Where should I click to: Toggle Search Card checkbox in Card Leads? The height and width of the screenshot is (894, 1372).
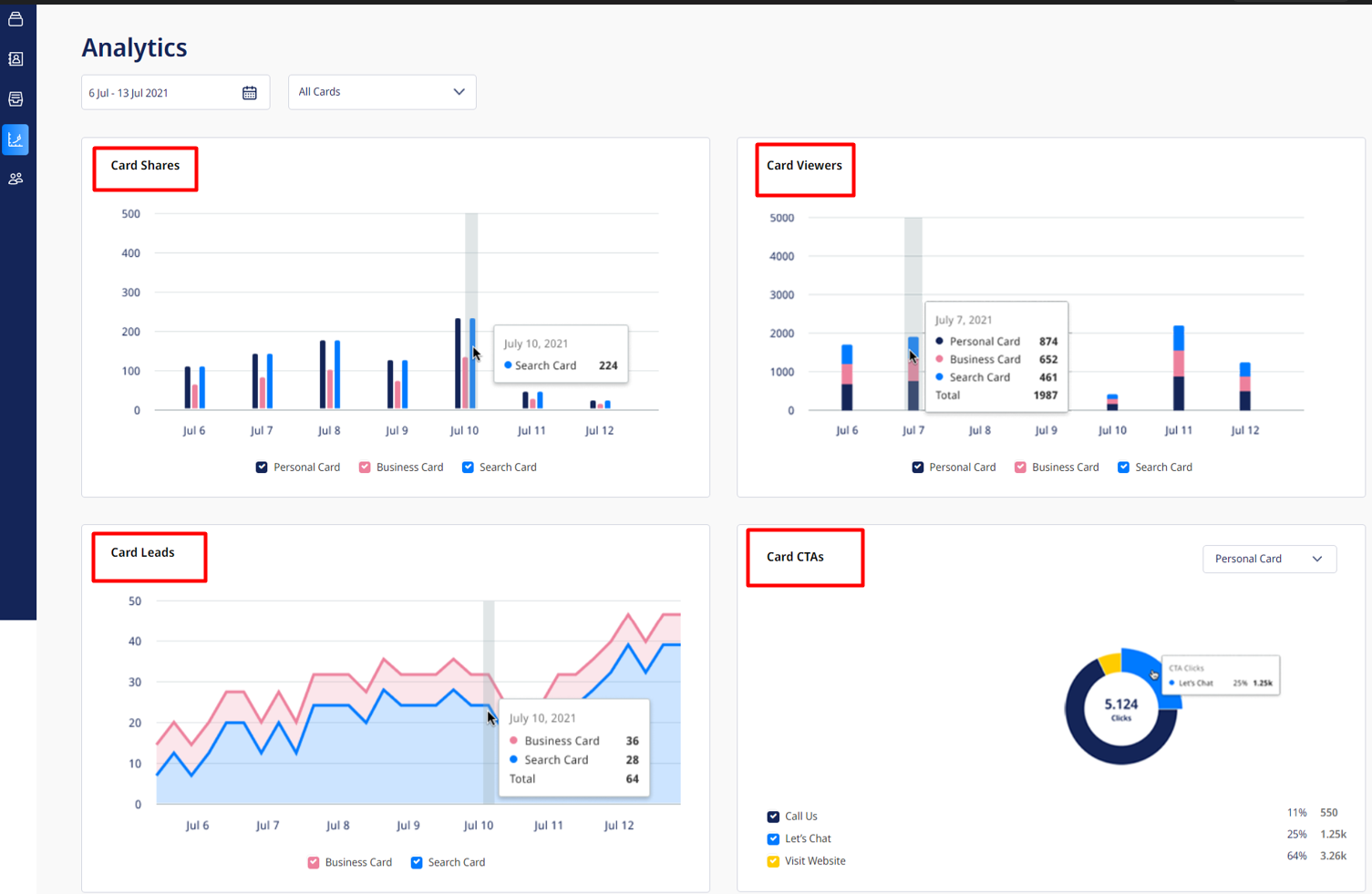(x=417, y=862)
